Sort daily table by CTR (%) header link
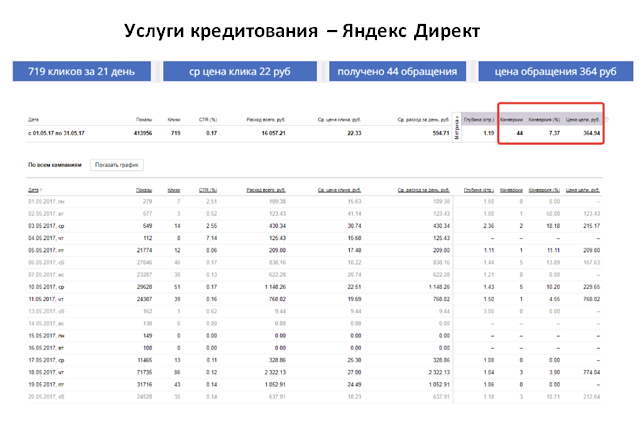 tap(208, 190)
